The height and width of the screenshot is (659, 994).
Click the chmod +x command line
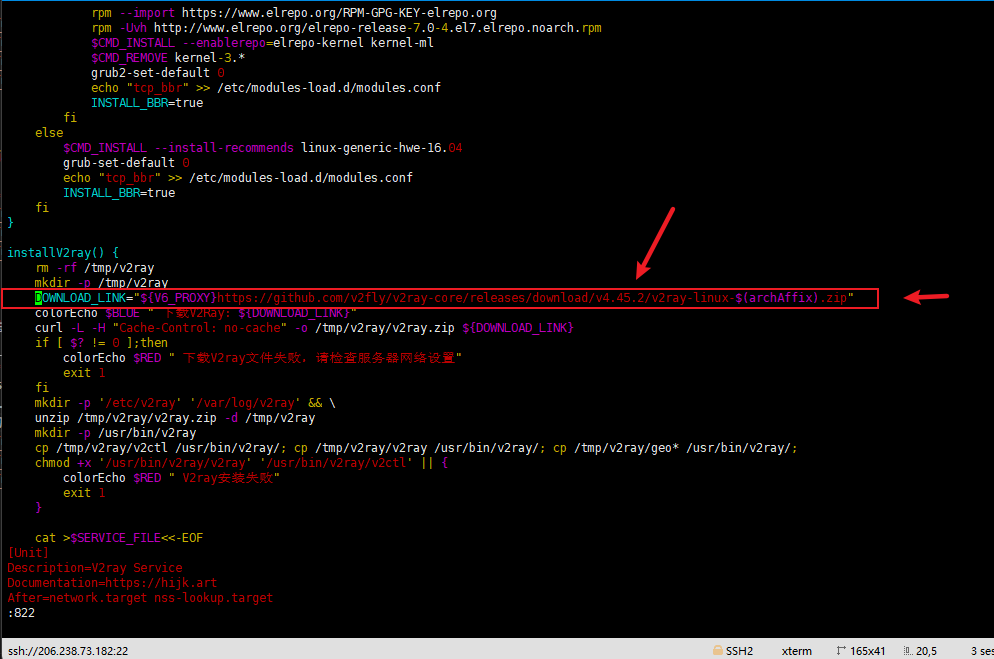pos(240,463)
